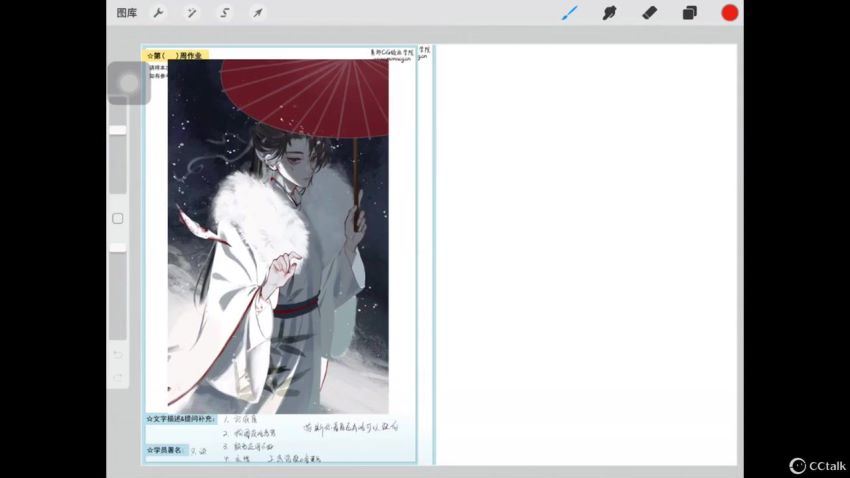
Task: Open the red color picker
Action: point(730,12)
